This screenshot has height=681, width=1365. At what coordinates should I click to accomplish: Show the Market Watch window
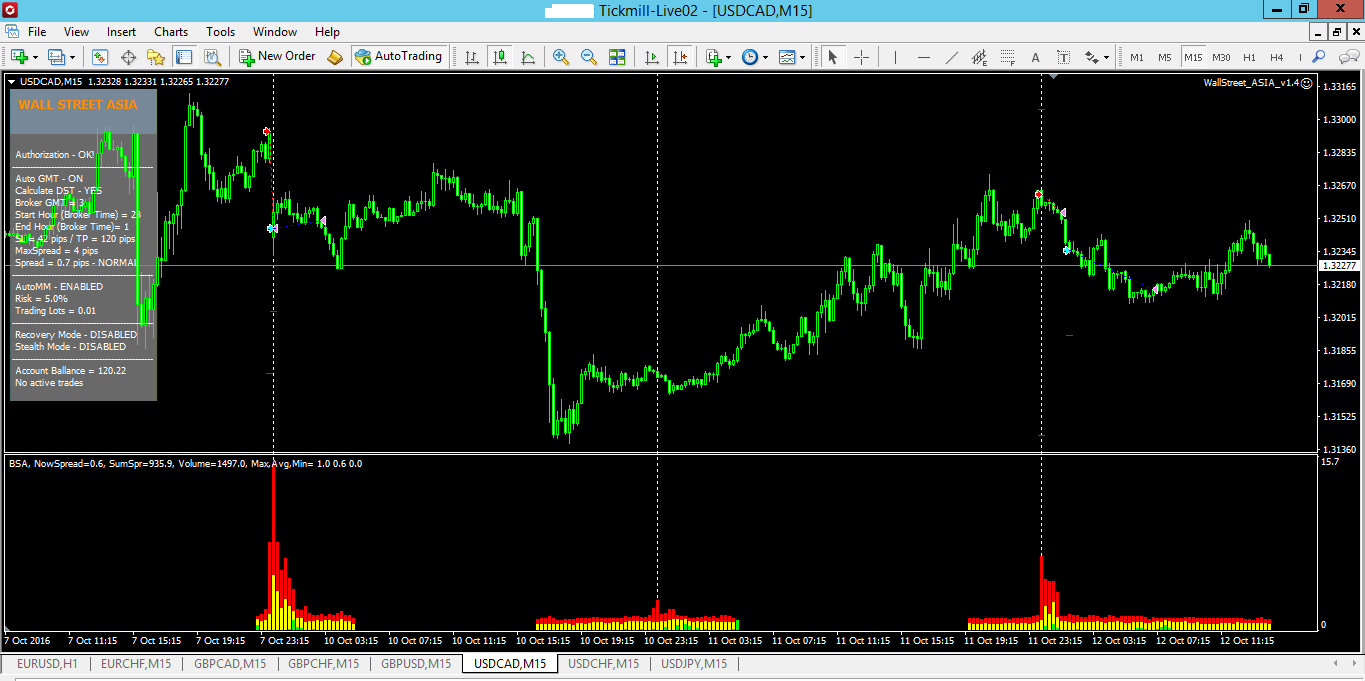(100, 57)
